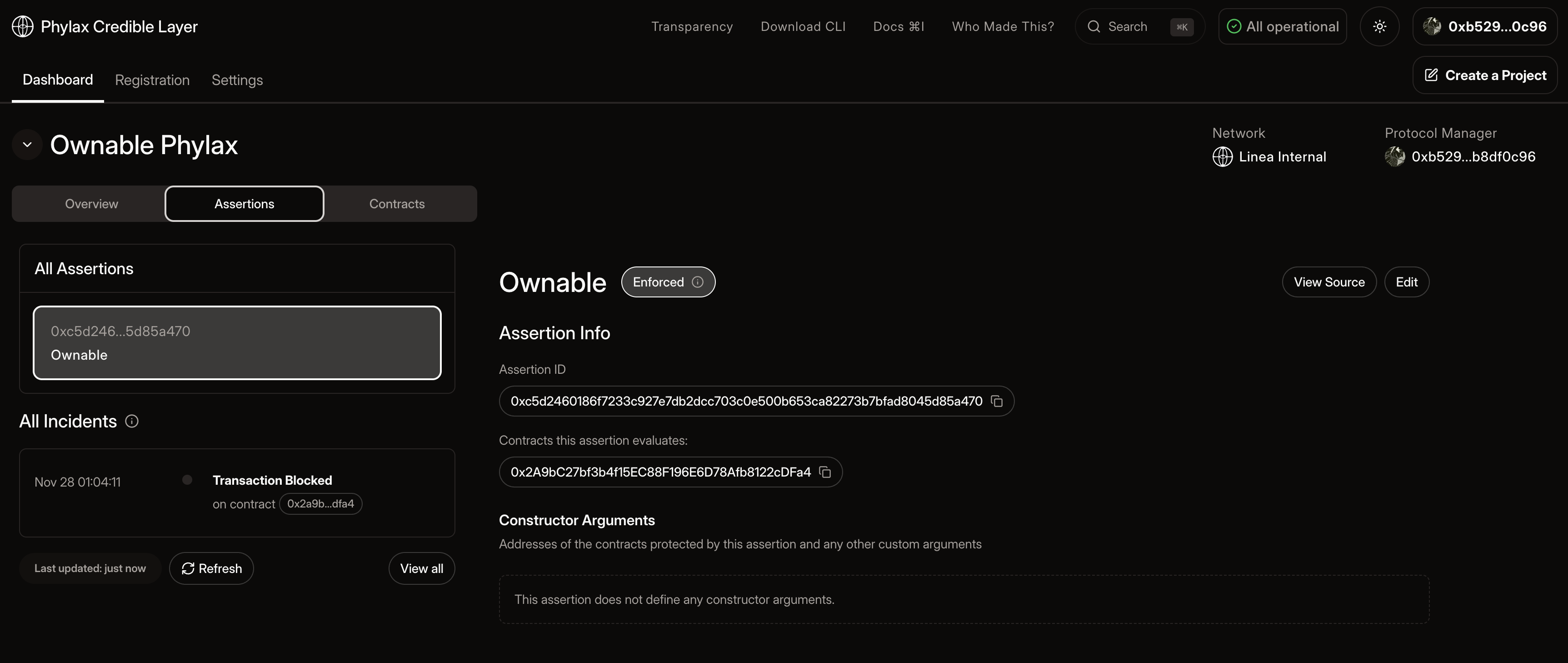The width and height of the screenshot is (1568, 663).
Task: Click Transparency in the top navigation
Action: tap(692, 26)
